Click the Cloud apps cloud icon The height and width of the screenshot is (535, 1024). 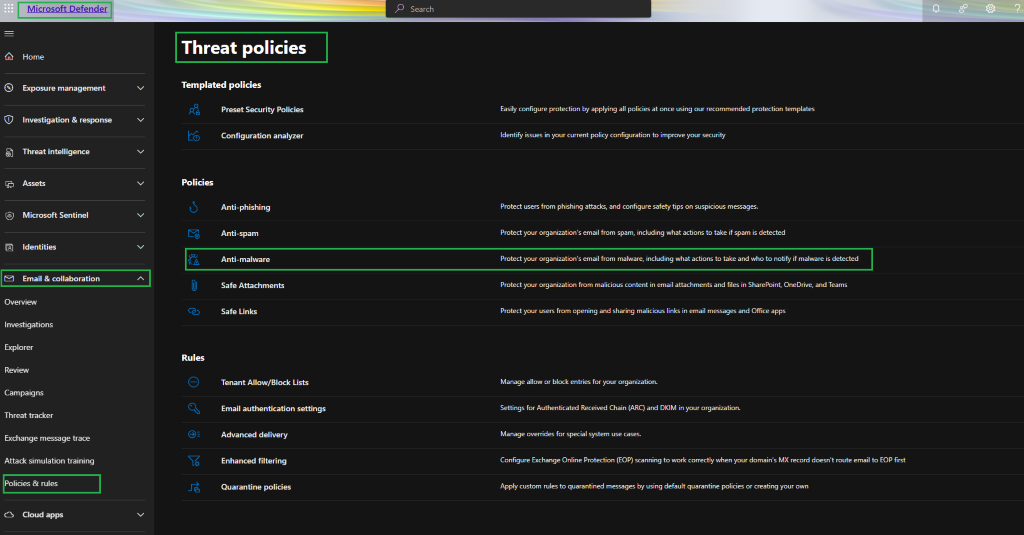9,515
